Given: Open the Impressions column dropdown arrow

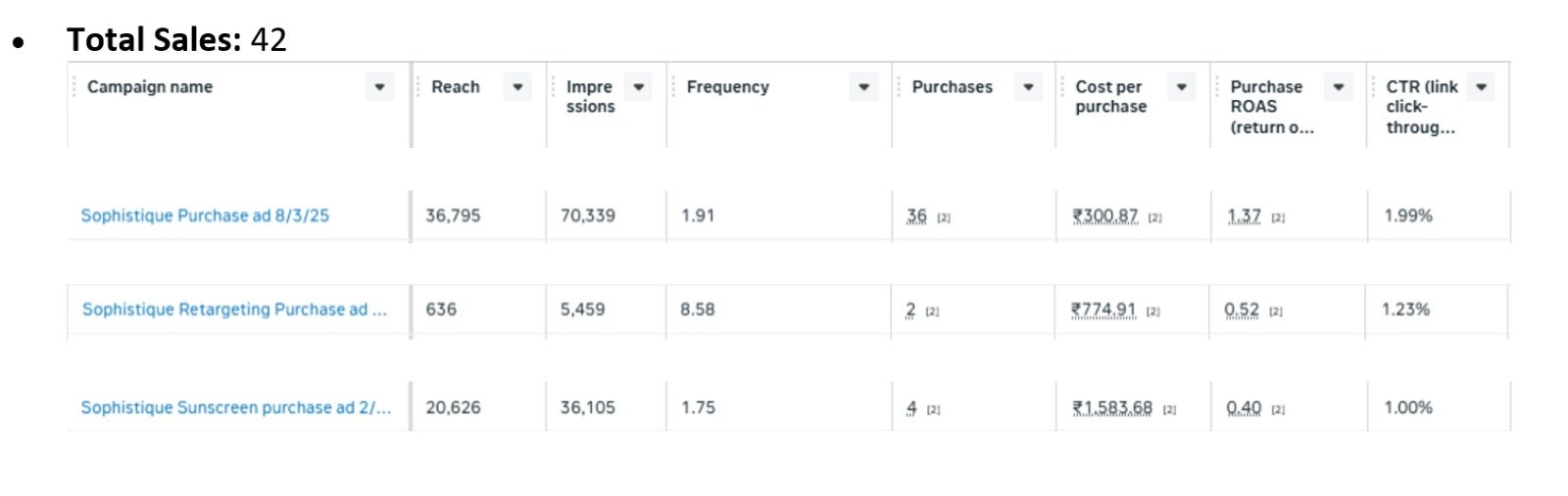Looking at the screenshot, I should [638, 87].
